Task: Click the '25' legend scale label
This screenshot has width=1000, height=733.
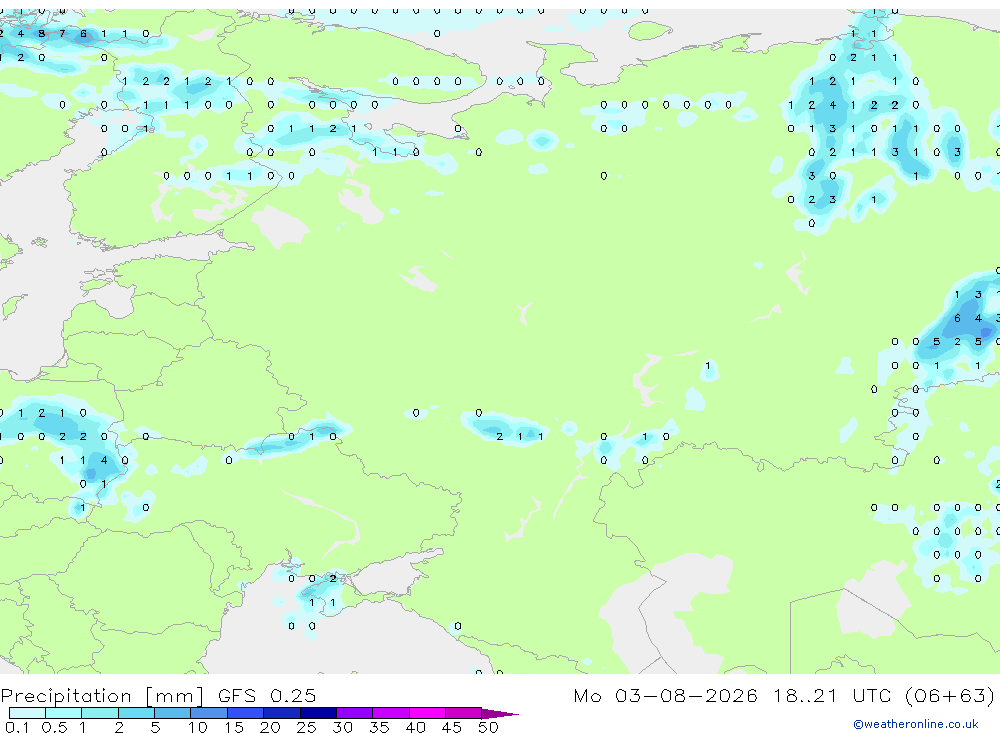Action: pos(307,727)
